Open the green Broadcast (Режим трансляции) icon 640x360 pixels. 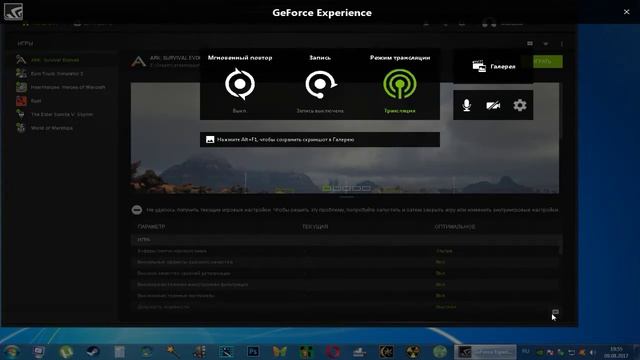tap(400, 84)
